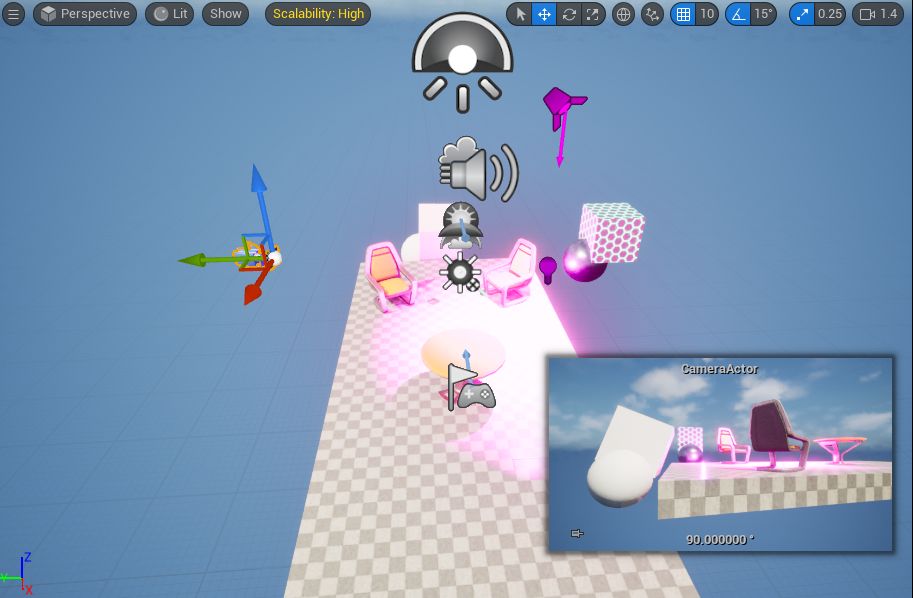This screenshot has width=913, height=598.
Task: Open scale snap value 0.25 dropdown
Action: [x=830, y=14]
